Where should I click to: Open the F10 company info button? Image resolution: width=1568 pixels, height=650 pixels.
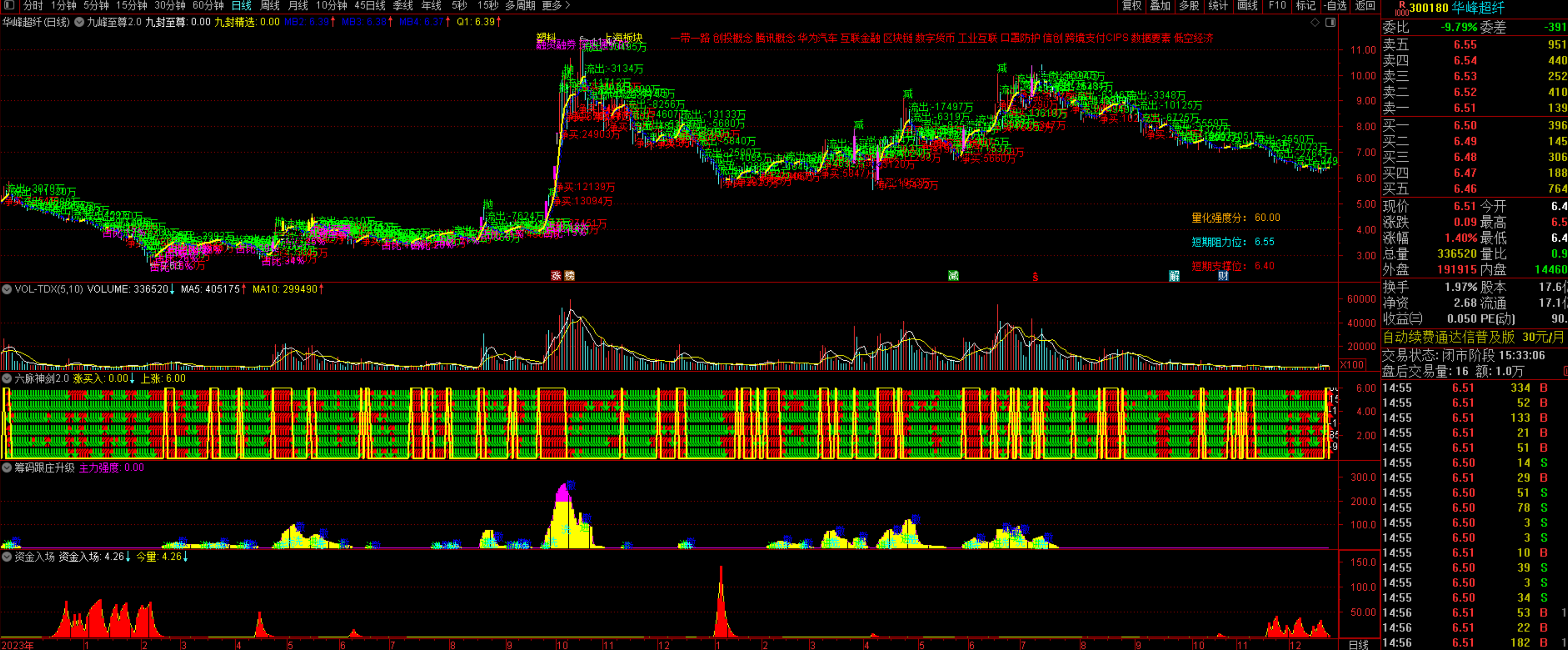1277,6
